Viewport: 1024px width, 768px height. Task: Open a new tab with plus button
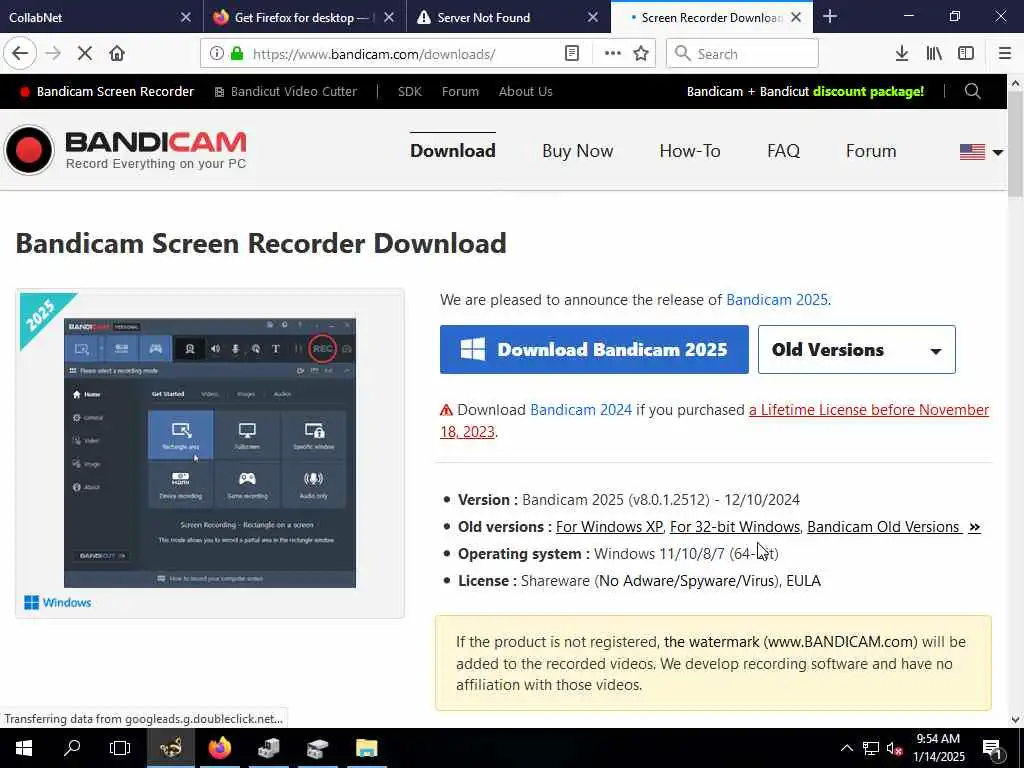[830, 17]
